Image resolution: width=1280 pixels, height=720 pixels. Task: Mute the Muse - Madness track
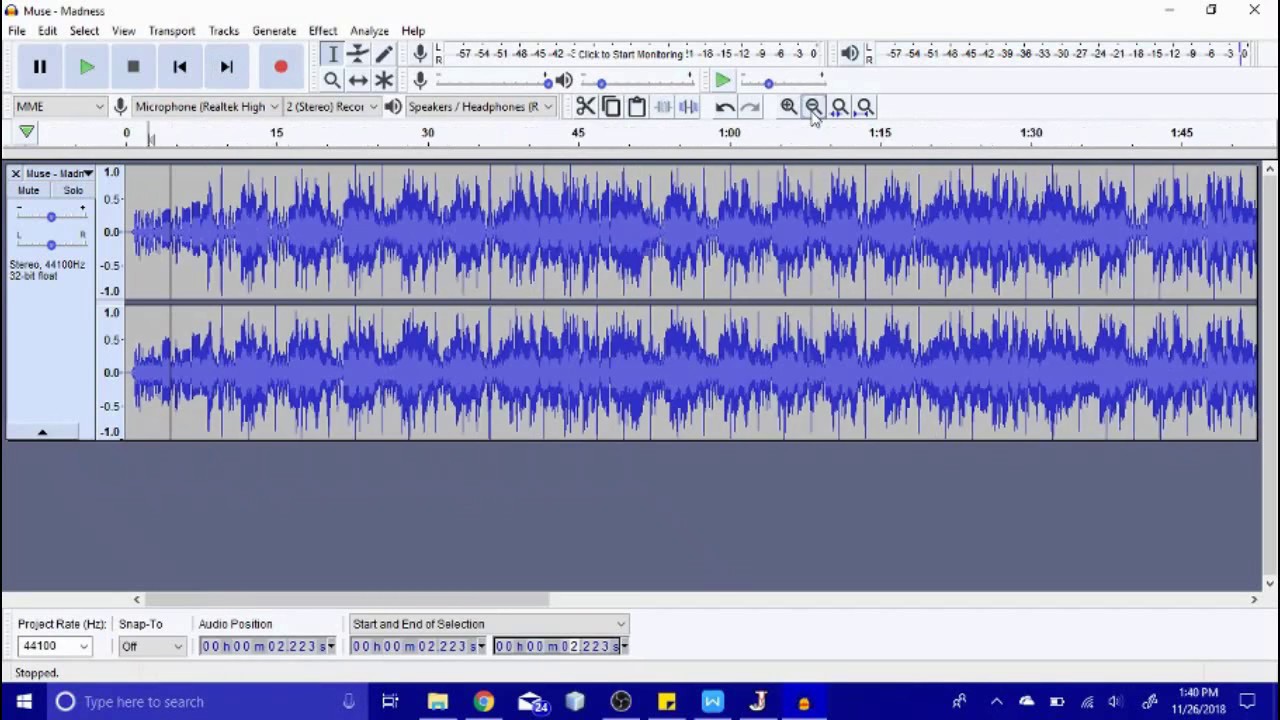point(28,190)
